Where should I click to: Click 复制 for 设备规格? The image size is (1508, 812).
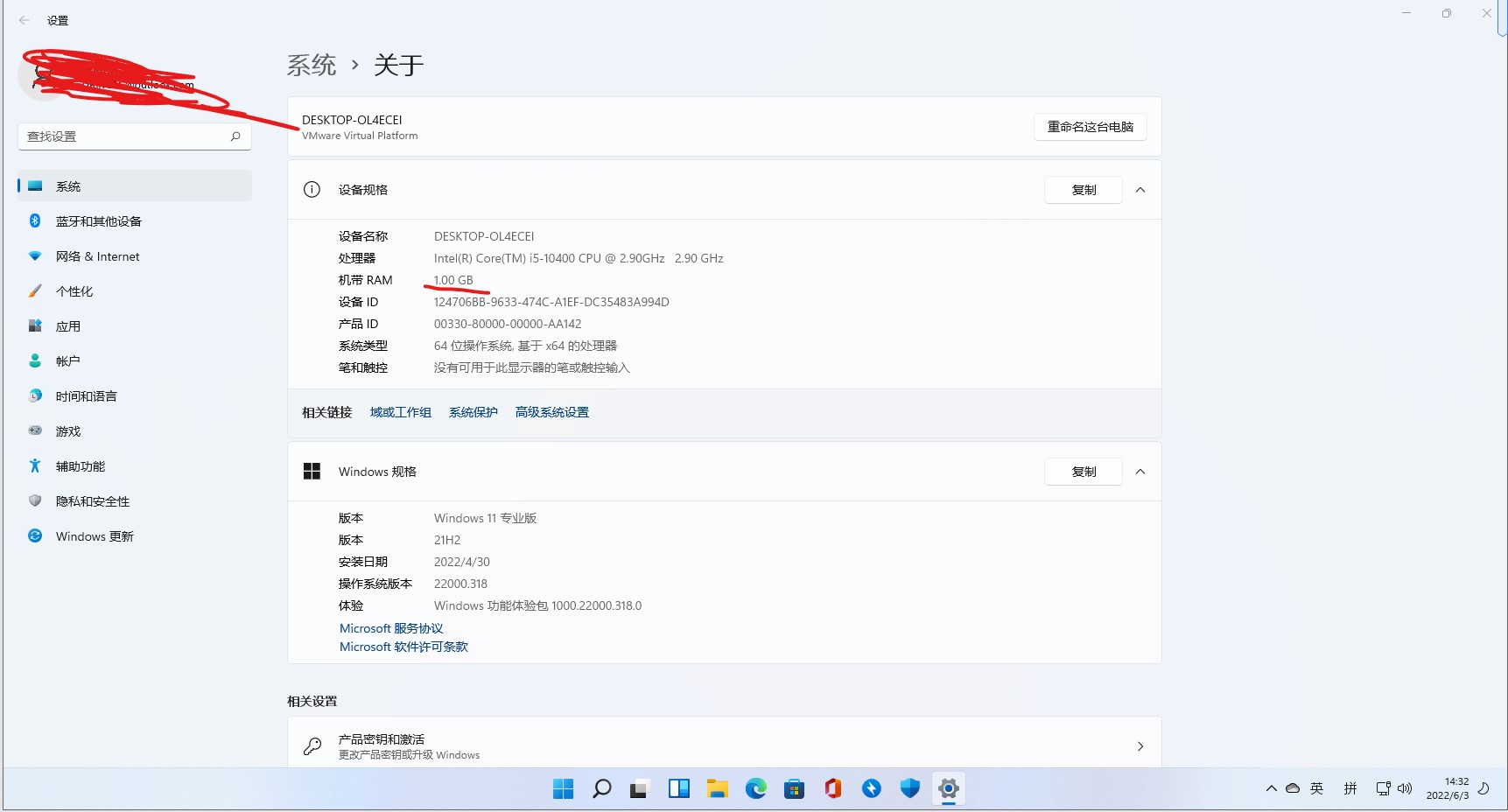(x=1084, y=190)
